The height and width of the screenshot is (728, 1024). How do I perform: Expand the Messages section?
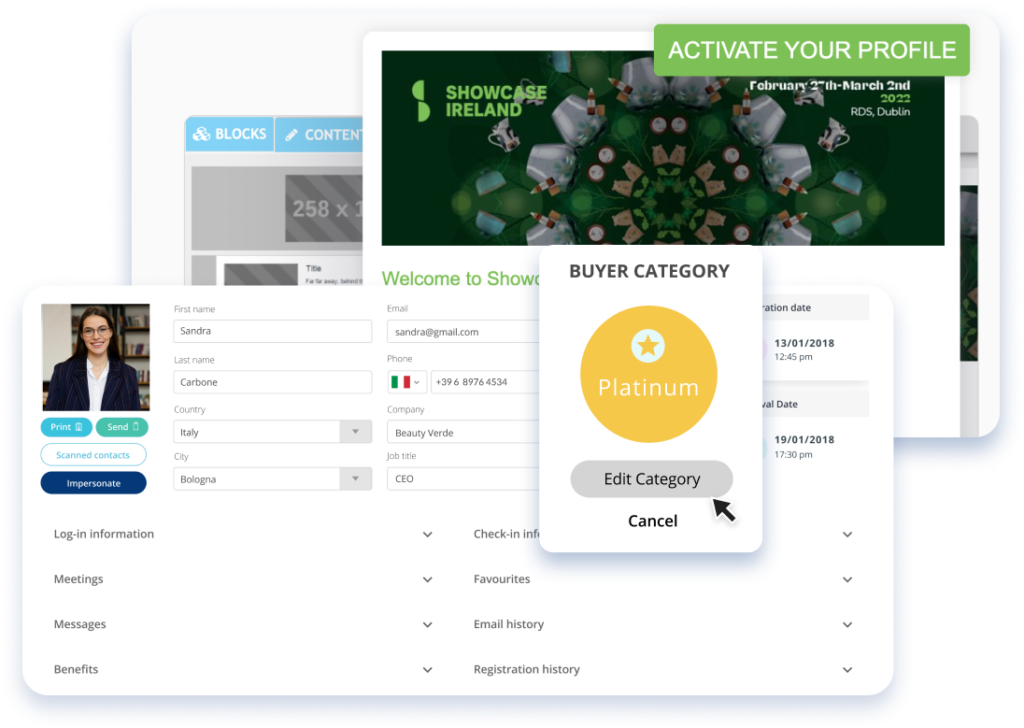[243, 624]
